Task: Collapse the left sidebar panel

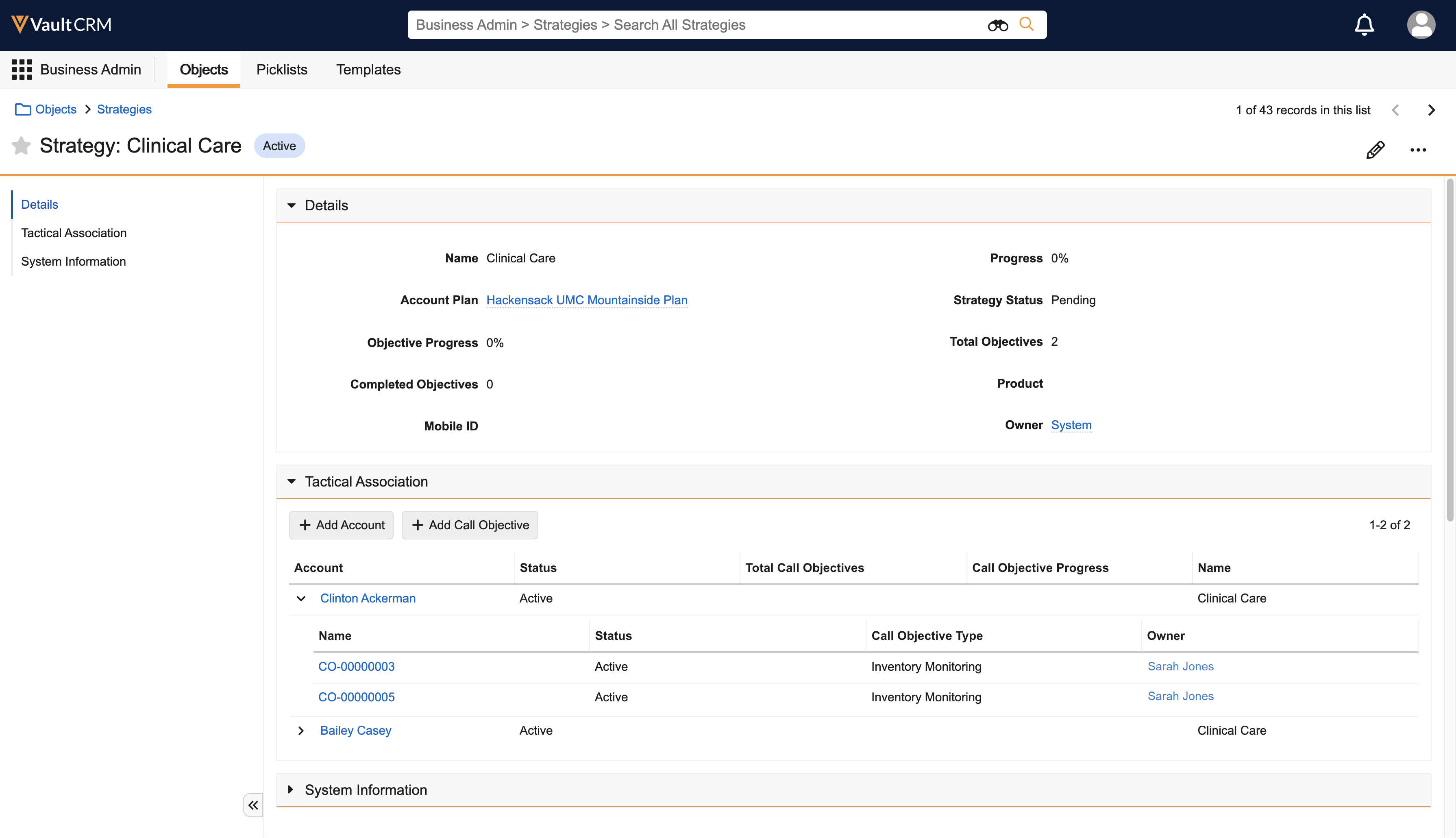Action: (252, 805)
